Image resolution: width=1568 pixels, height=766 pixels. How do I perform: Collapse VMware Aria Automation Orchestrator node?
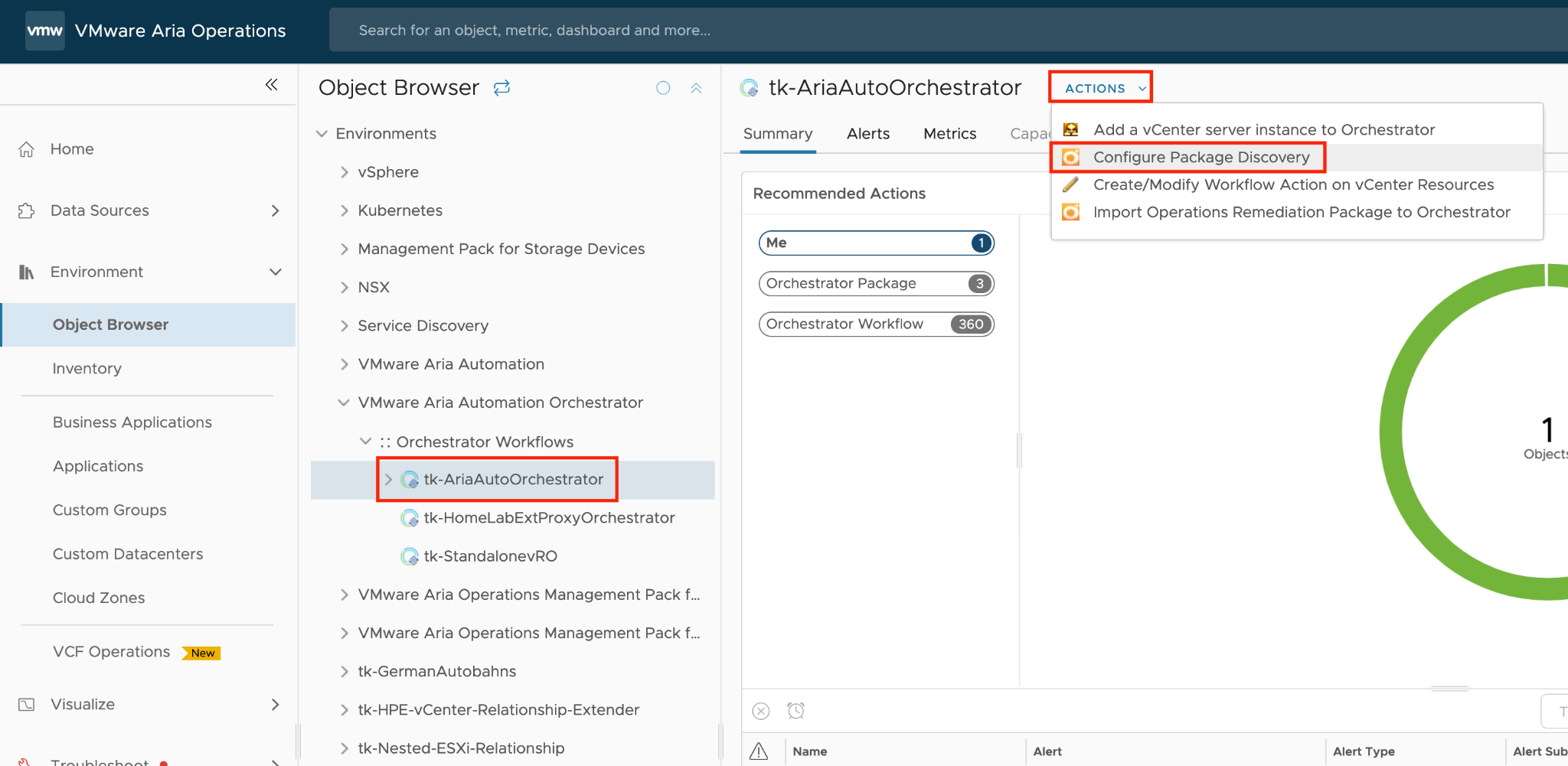tap(344, 403)
